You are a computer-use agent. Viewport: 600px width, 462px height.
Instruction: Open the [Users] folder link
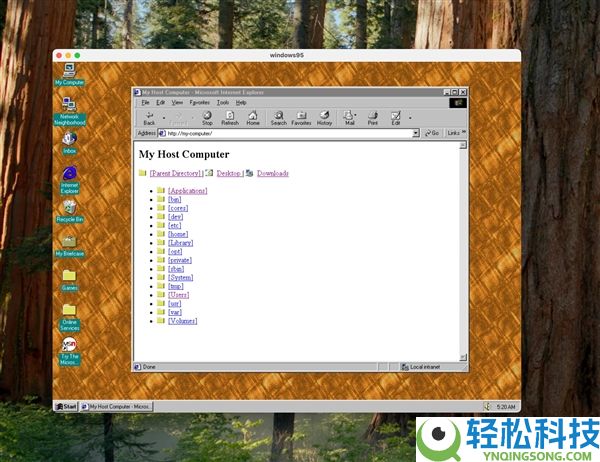tap(178, 295)
